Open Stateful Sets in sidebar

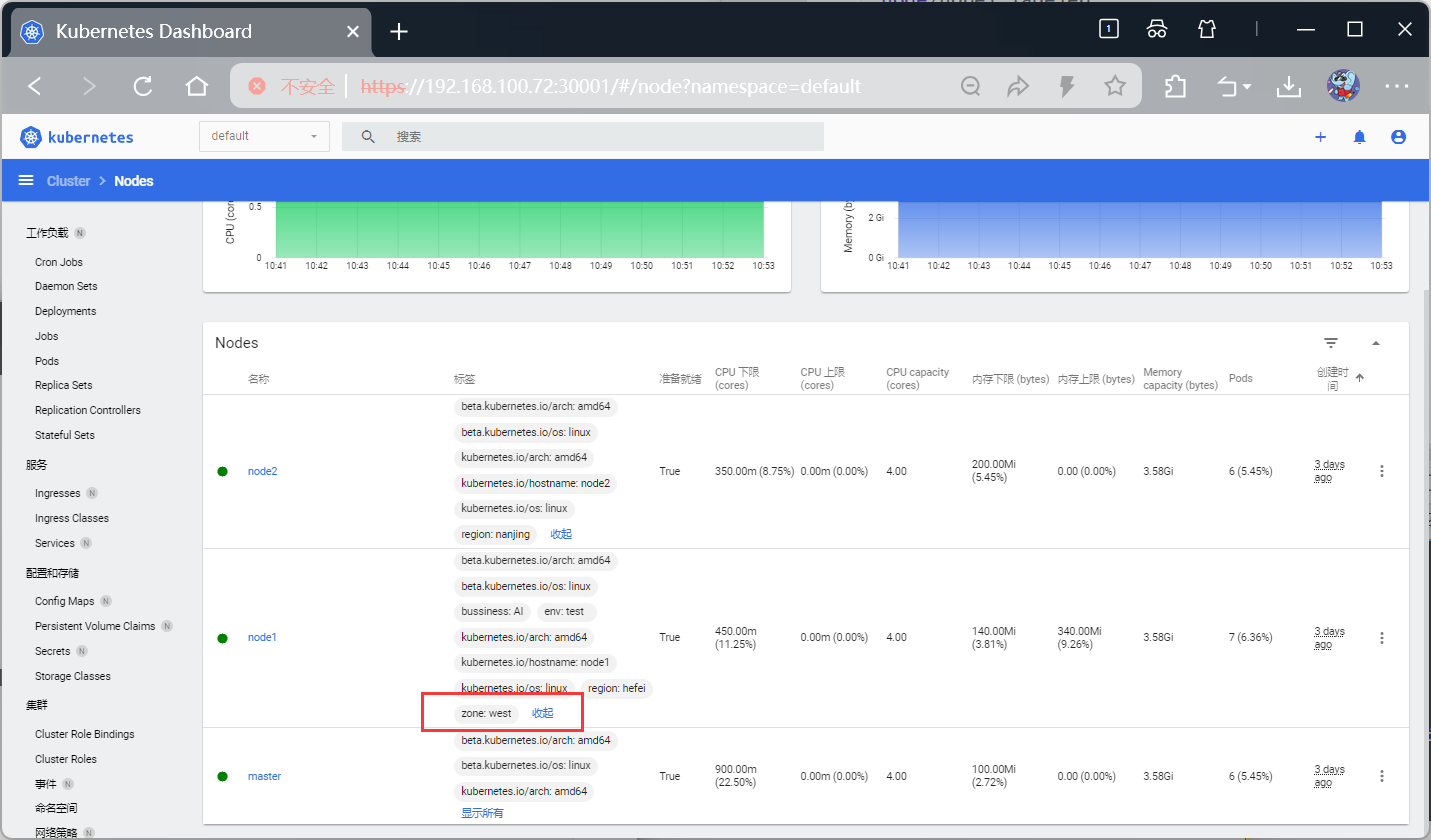pos(65,435)
